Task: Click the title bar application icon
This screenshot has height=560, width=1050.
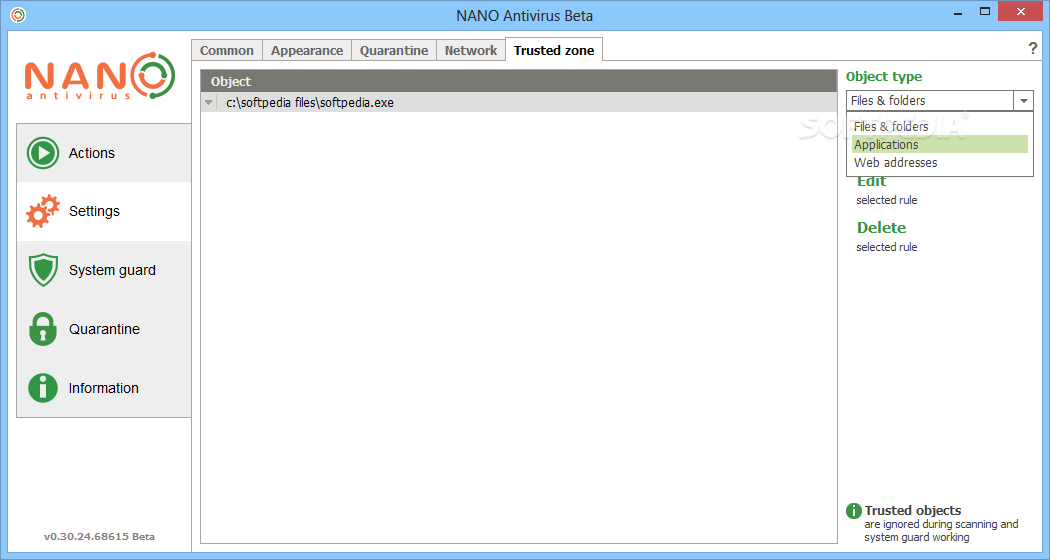Action: (18, 14)
